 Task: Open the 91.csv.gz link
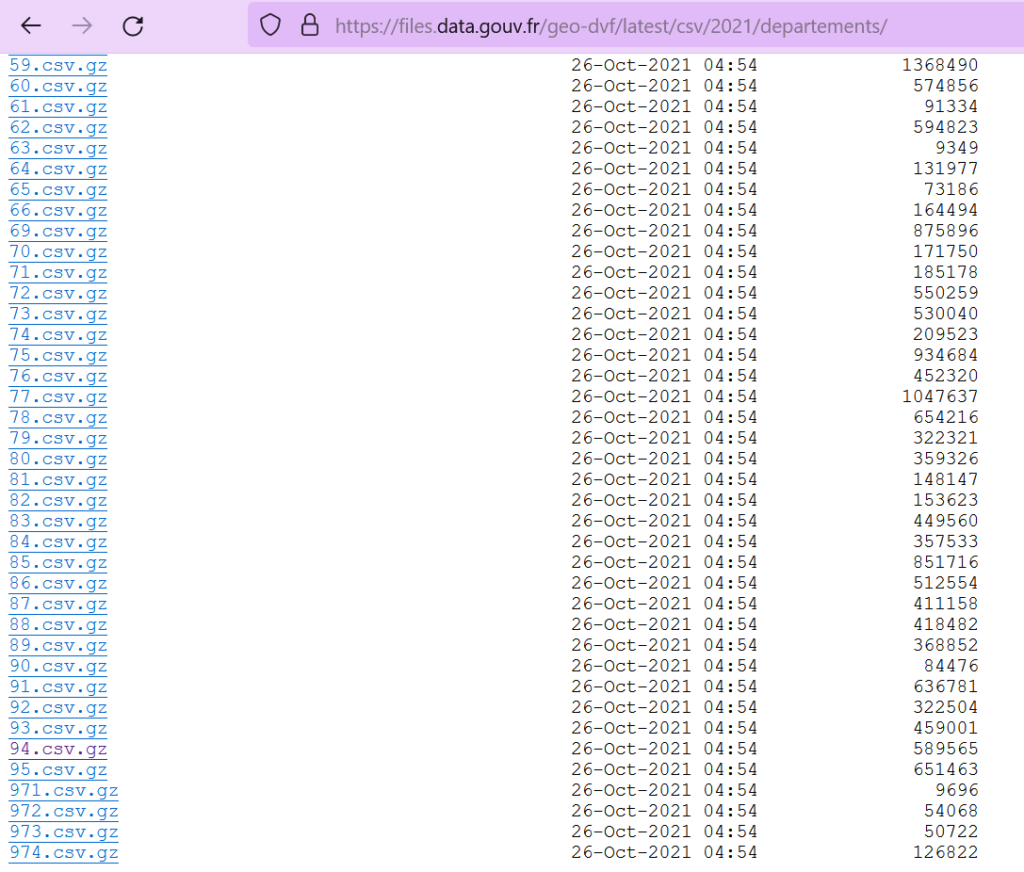58,687
